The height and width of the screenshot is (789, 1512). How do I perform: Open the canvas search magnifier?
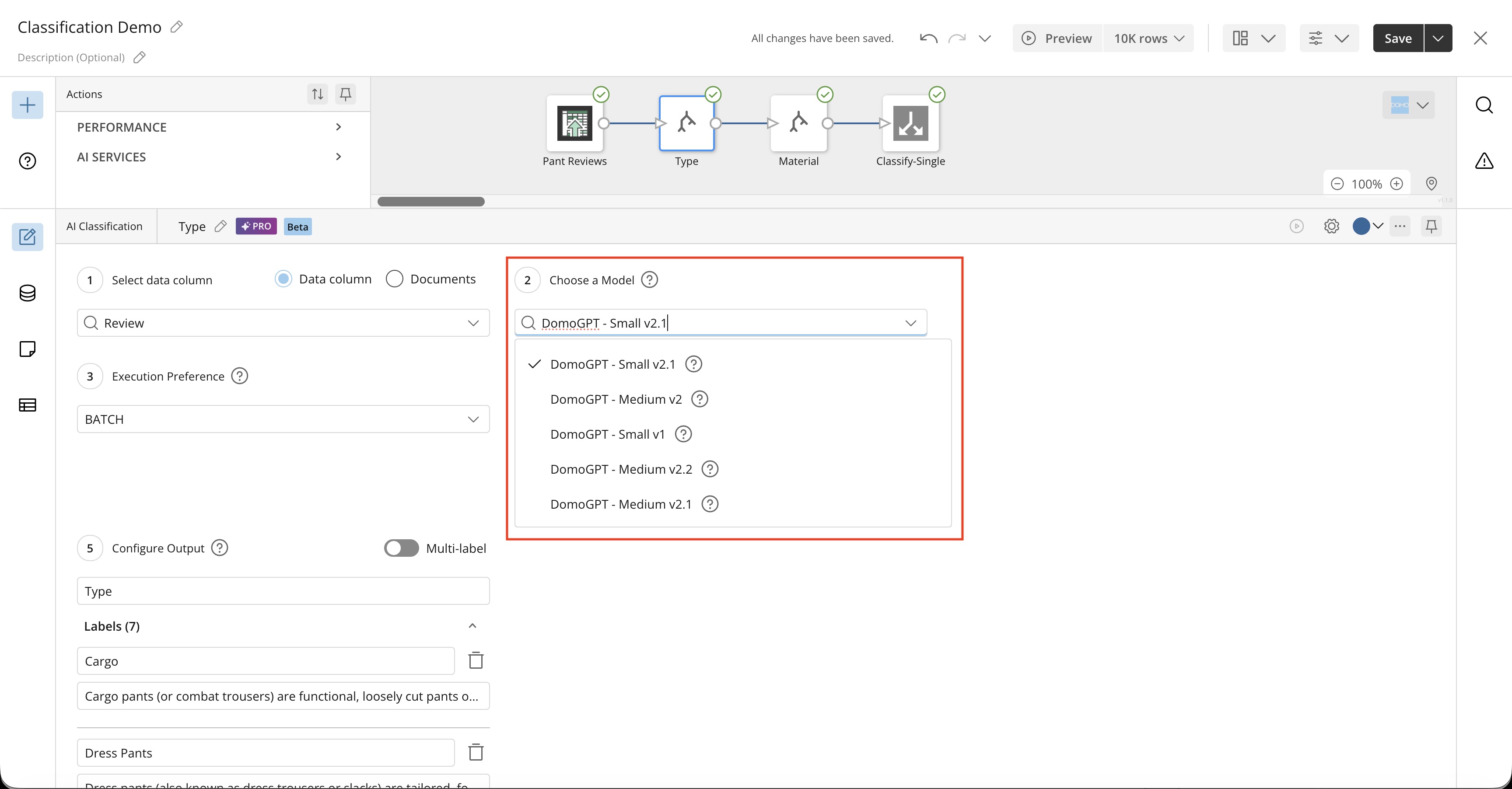click(x=1484, y=105)
